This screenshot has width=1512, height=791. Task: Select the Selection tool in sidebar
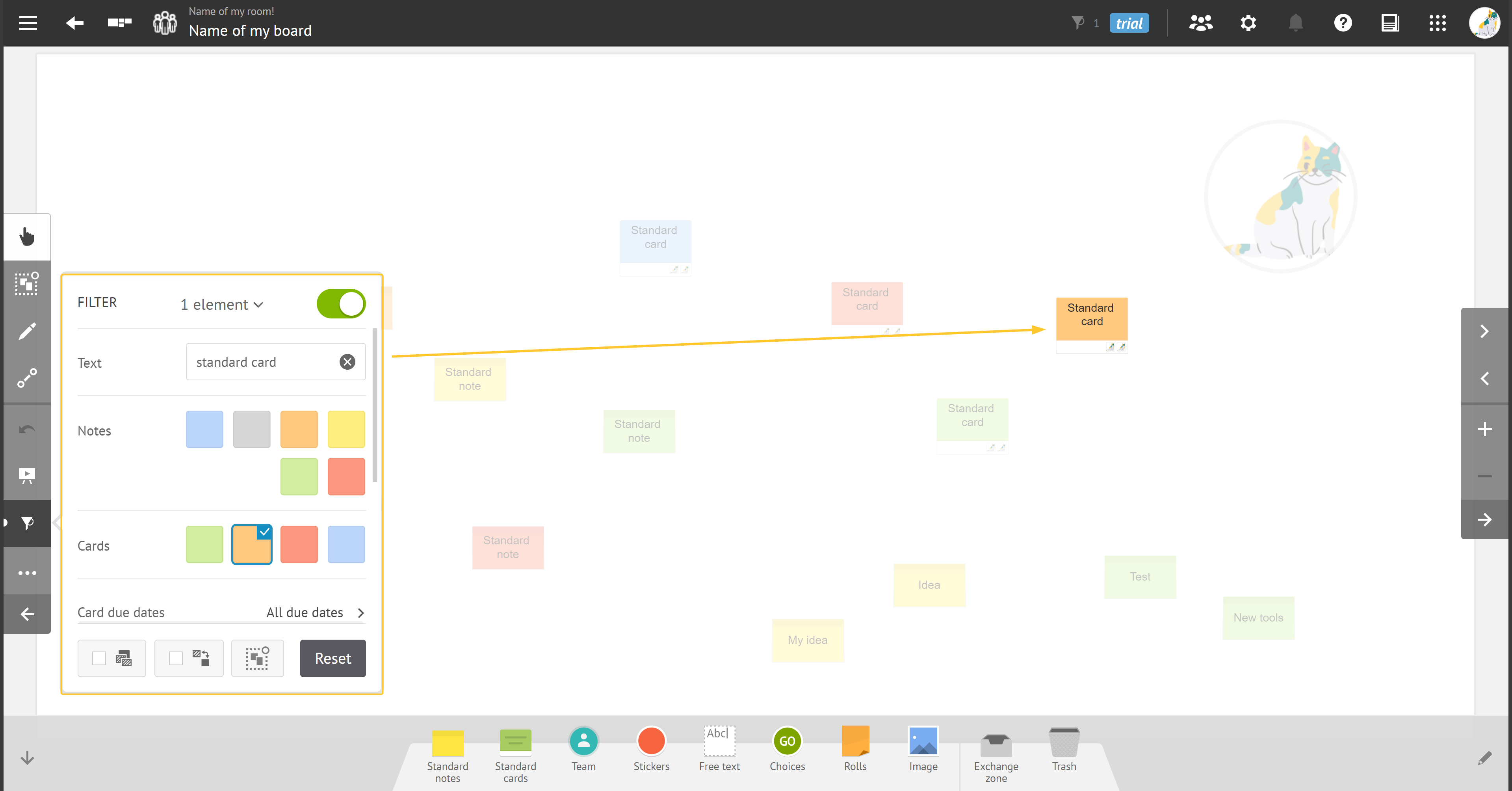[x=27, y=285]
